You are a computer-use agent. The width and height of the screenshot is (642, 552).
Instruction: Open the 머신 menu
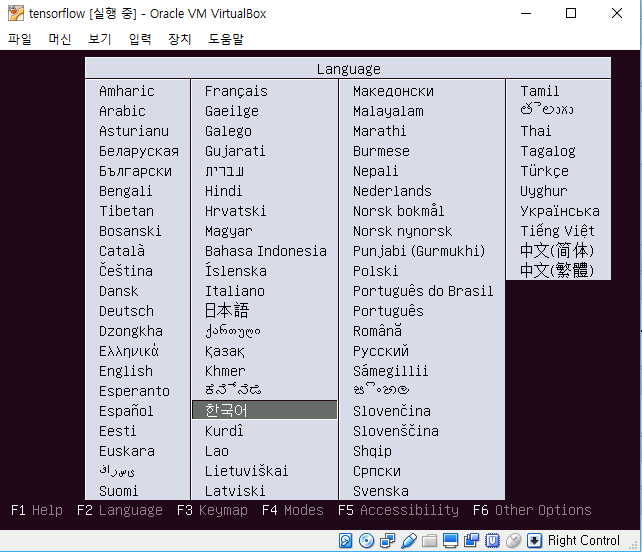[60, 39]
